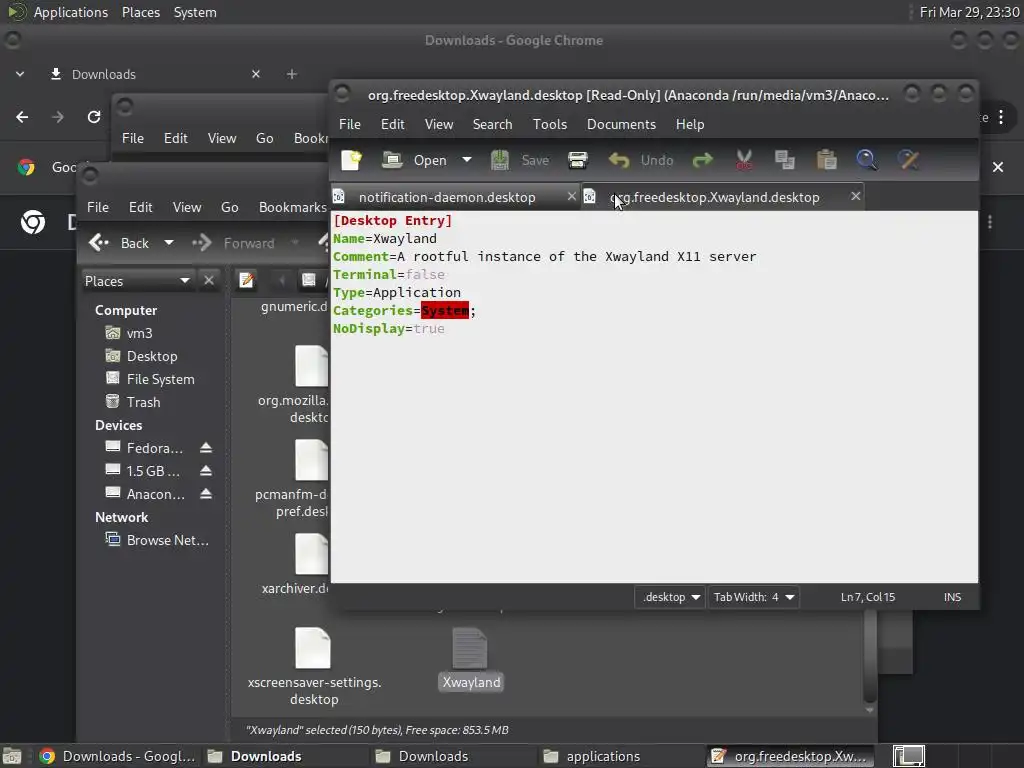The image size is (1024, 768).
Task: Open a new tab in Chrome
Action: [291, 74]
